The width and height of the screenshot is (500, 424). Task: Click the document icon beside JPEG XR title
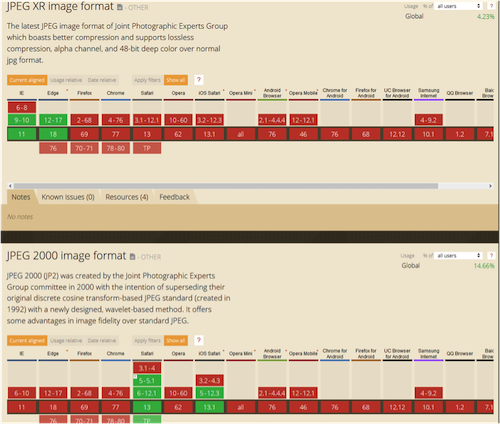(x=120, y=7)
